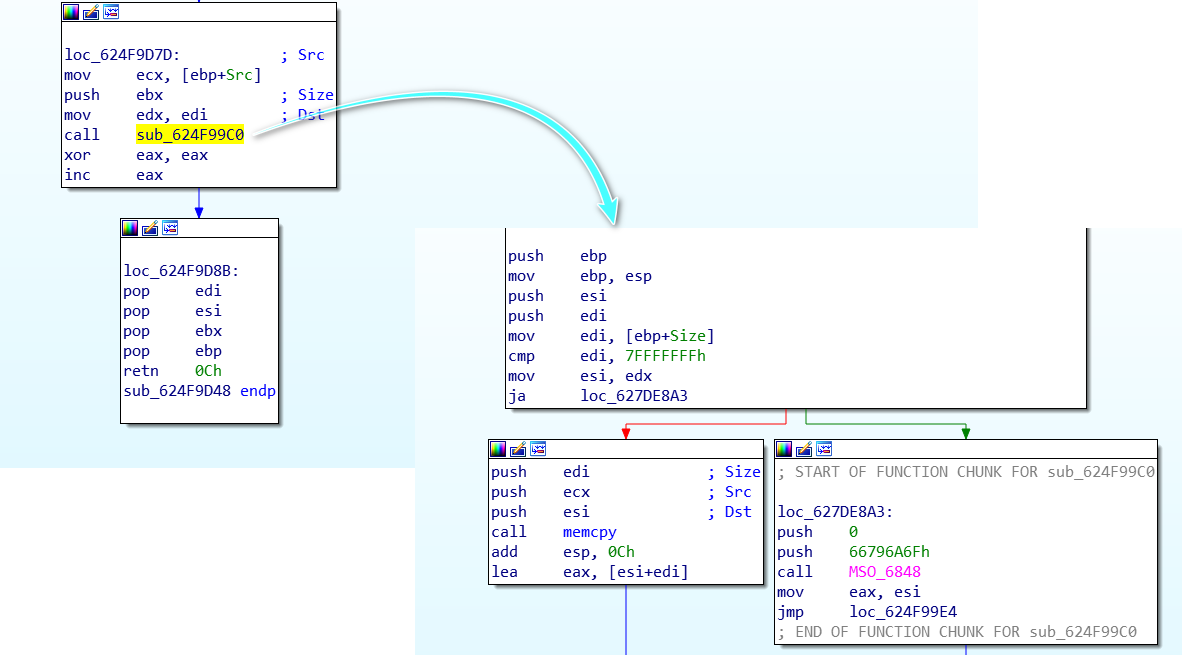The width and height of the screenshot is (1182, 656).
Task: Click the memcpy function name
Action: click(589, 532)
